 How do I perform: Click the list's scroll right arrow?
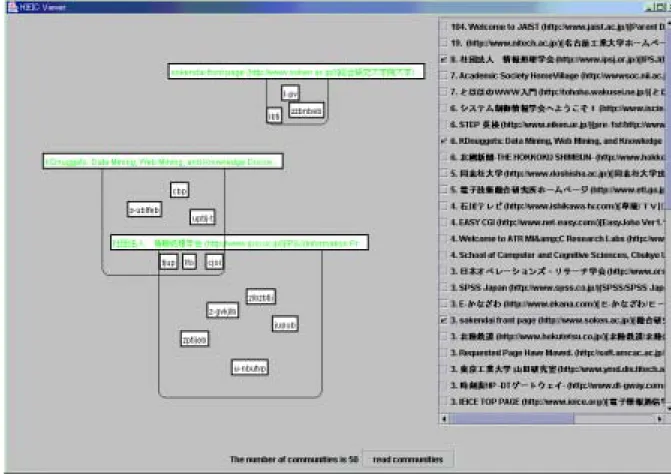tap(659, 419)
